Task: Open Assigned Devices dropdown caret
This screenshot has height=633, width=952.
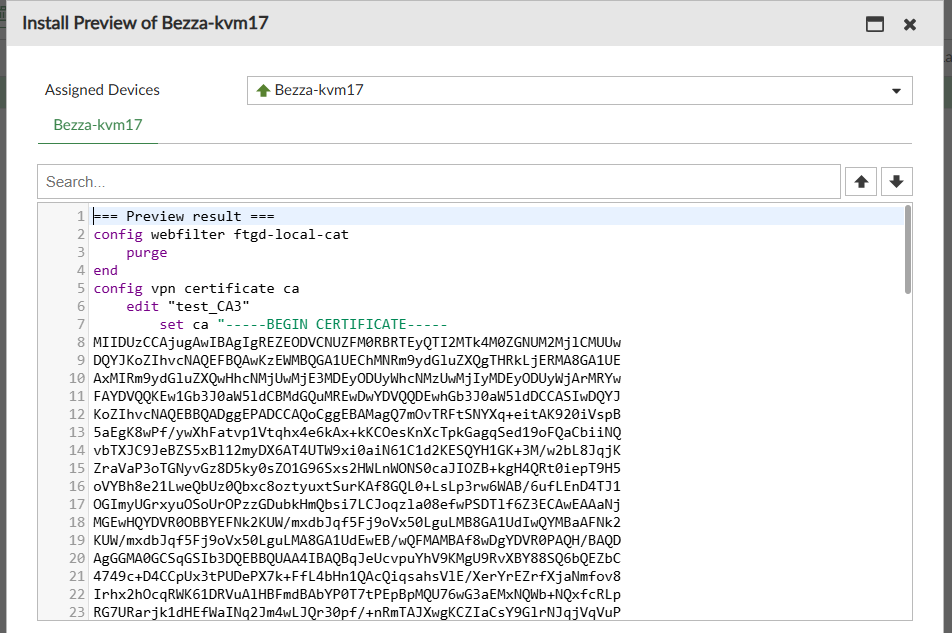Action: 896,91
